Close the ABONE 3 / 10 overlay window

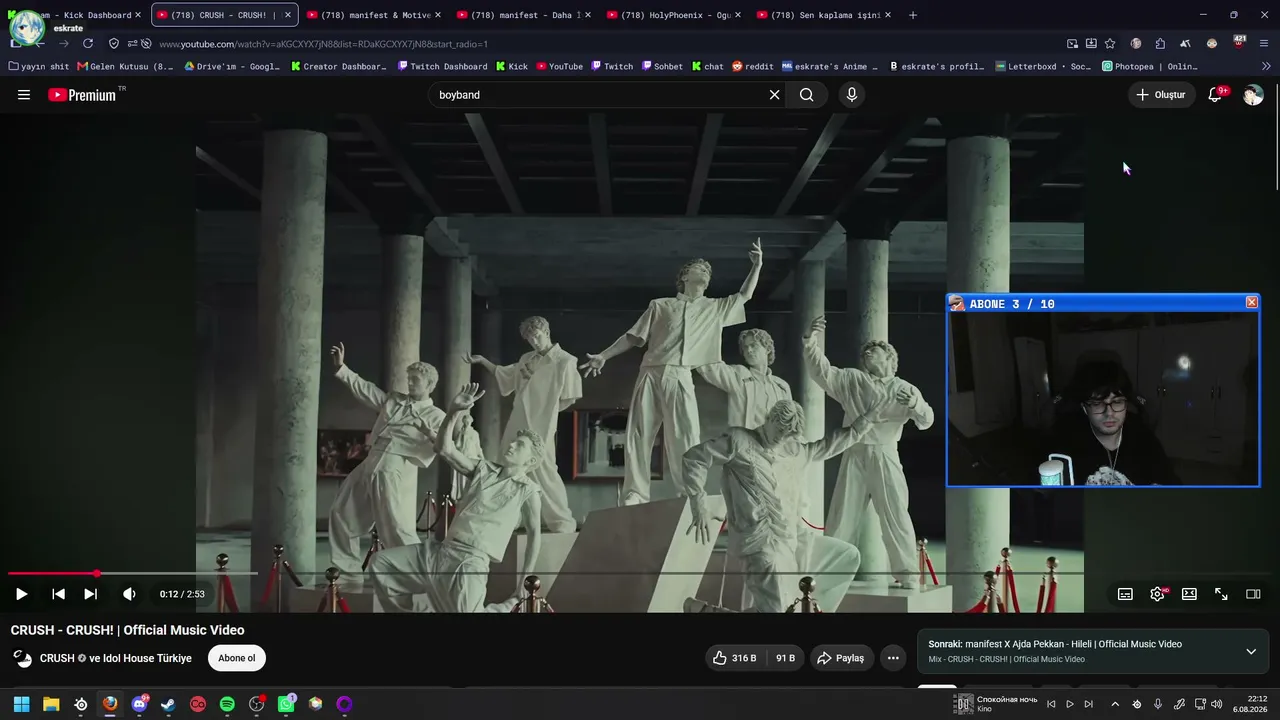click(x=1251, y=302)
